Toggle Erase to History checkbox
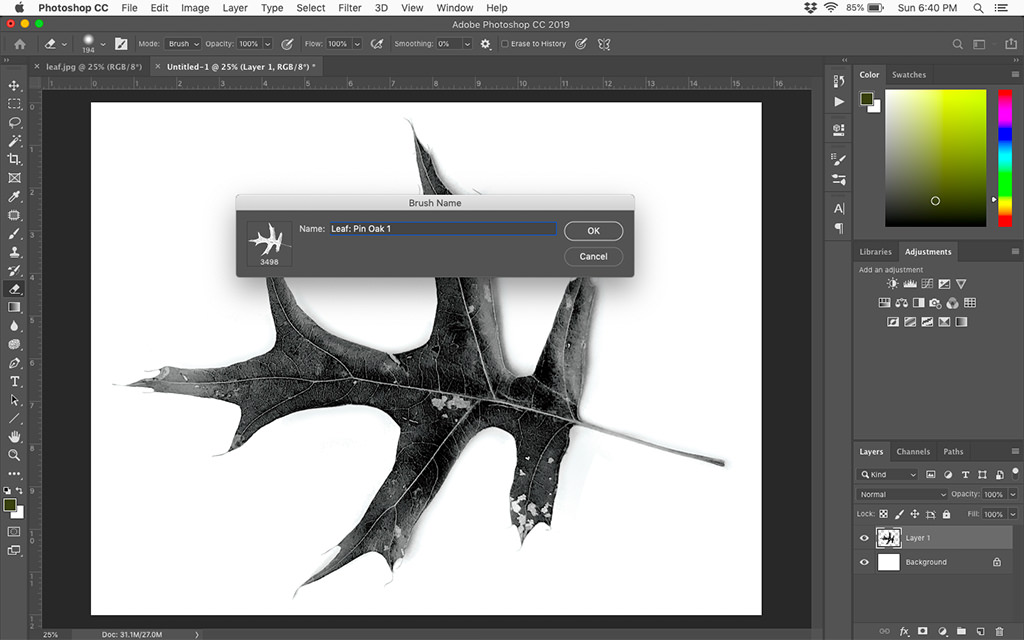Image resolution: width=1024 pixels, height=640 pixels. click(x=504, y=44)
